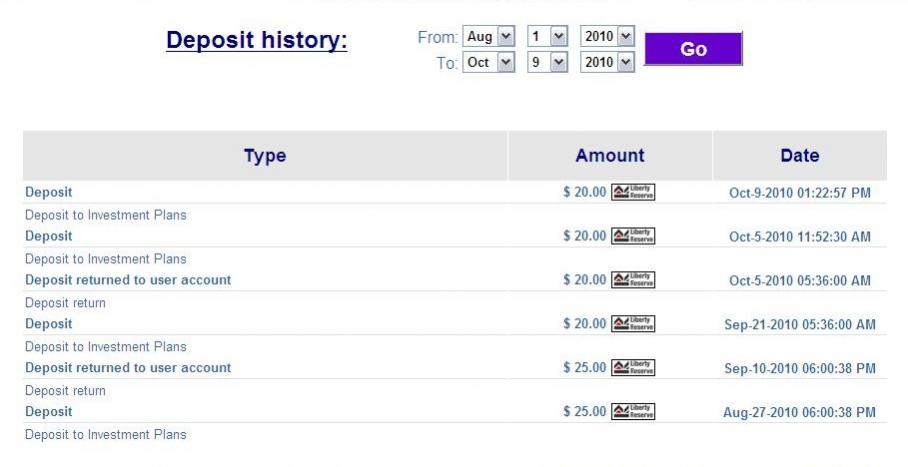
Task: Open the From month dropdown showing Aug
Action: pyautogui.click(x=489, y=37)
